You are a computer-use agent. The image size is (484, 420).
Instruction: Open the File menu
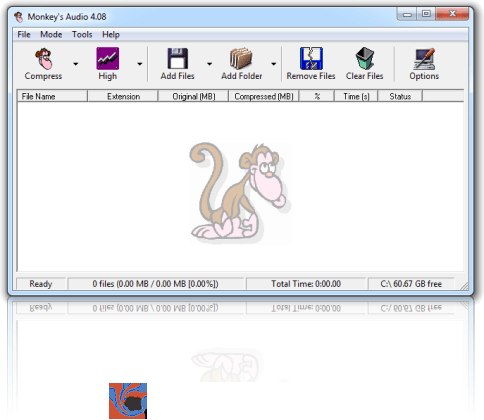click(24, 35)
